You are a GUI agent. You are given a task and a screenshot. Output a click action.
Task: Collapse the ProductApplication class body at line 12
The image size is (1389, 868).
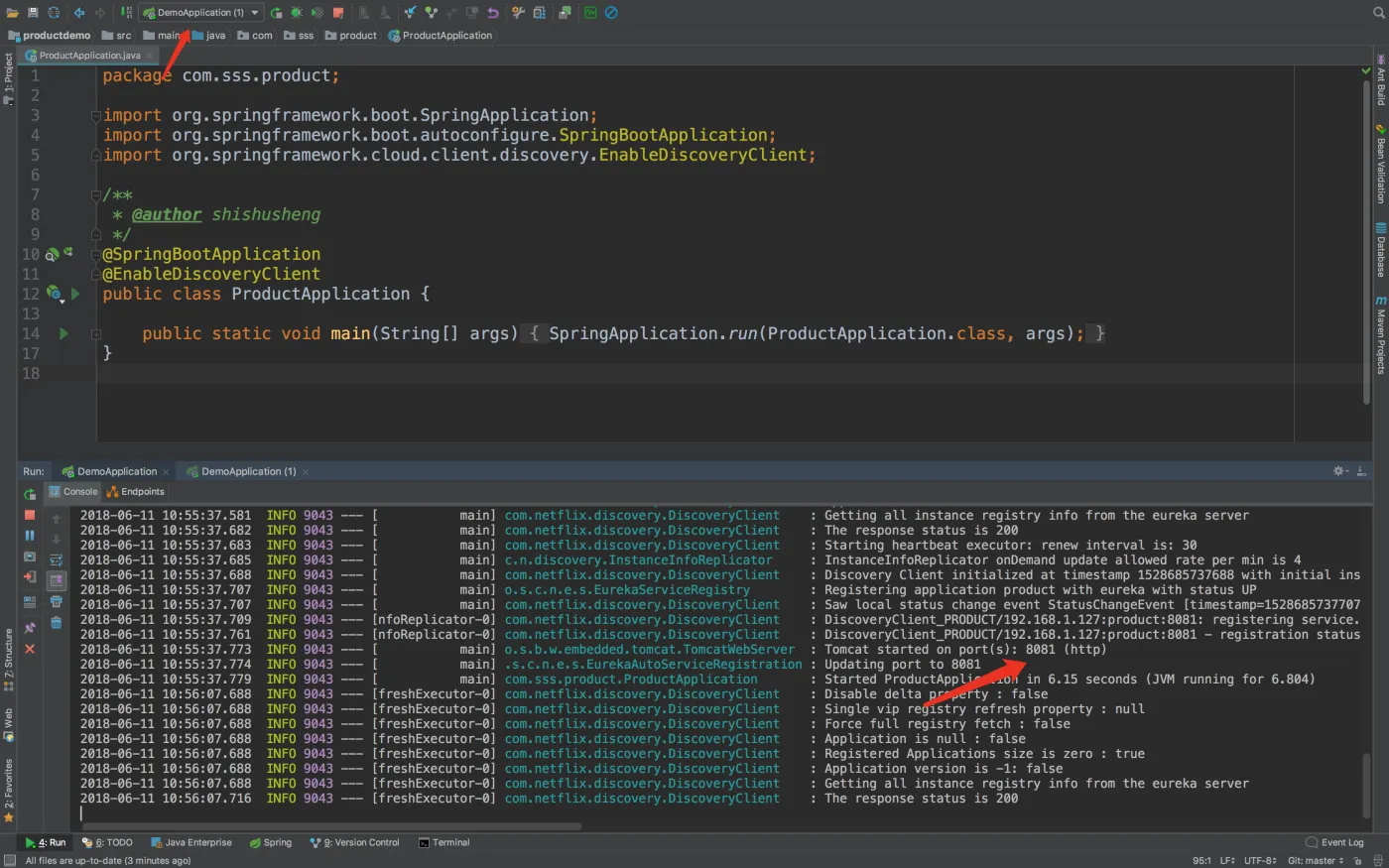tap(96, 294)
